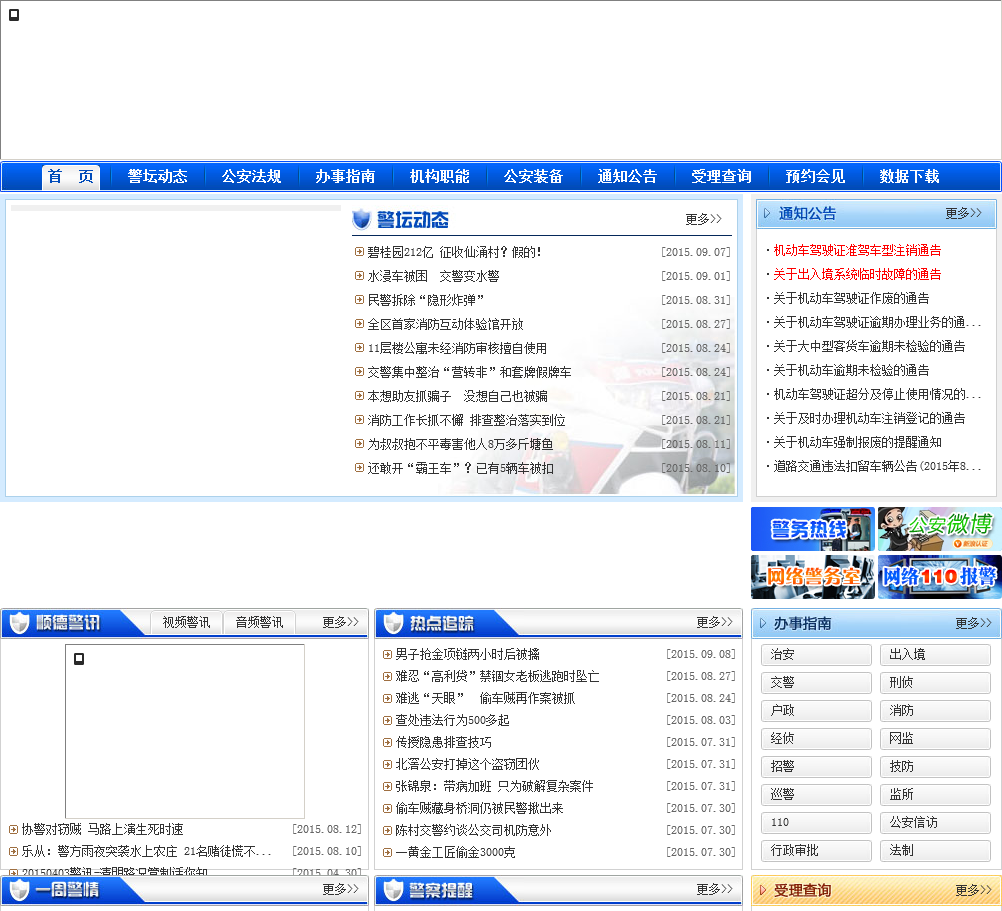Open 机构职能 navigation menu item
1002x911 pixels.
pos(439,176)
